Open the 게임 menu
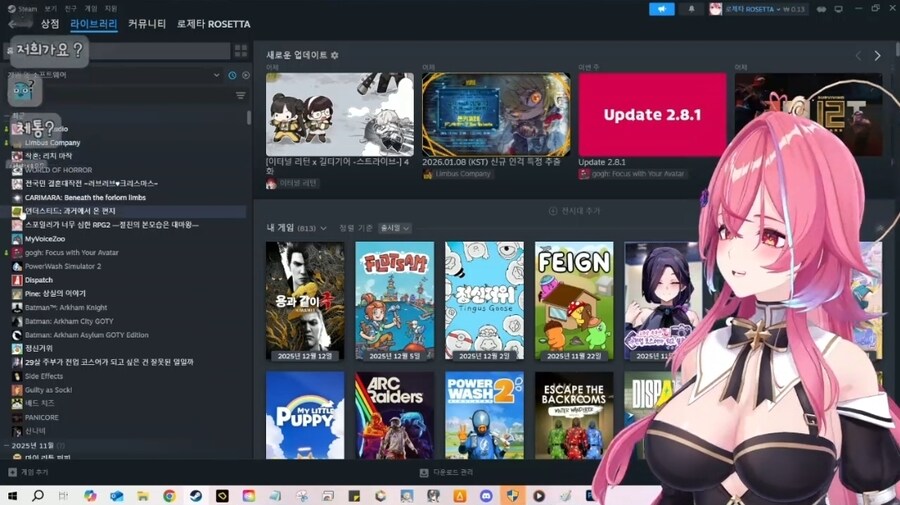The height and width of the screenshot is (505, 900). tap(91, 9)
